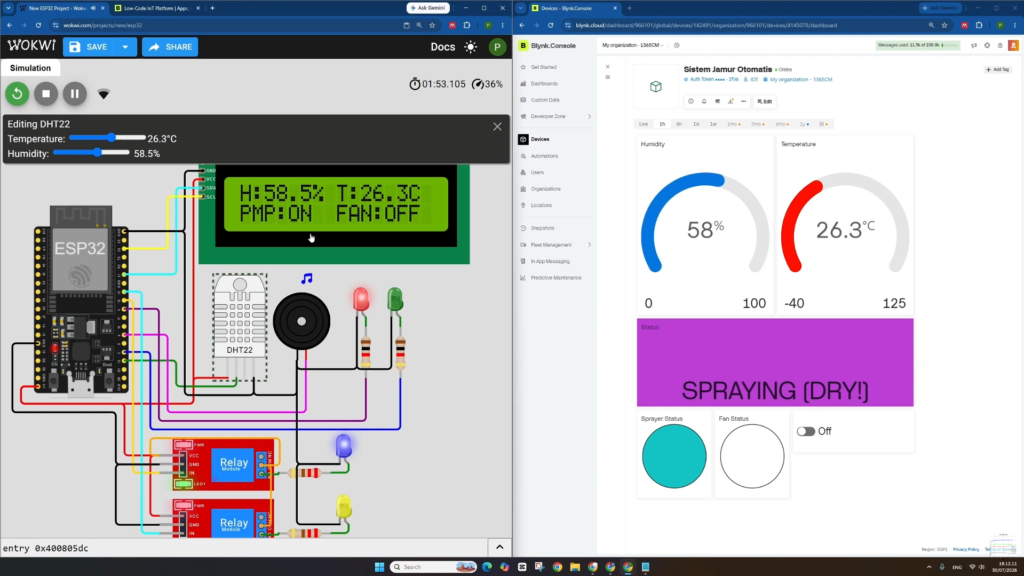Switch to the New ESP32 Project Wokwi tab
The image size is (1024, 576).
pyautogui.click(x=57, y=8)
